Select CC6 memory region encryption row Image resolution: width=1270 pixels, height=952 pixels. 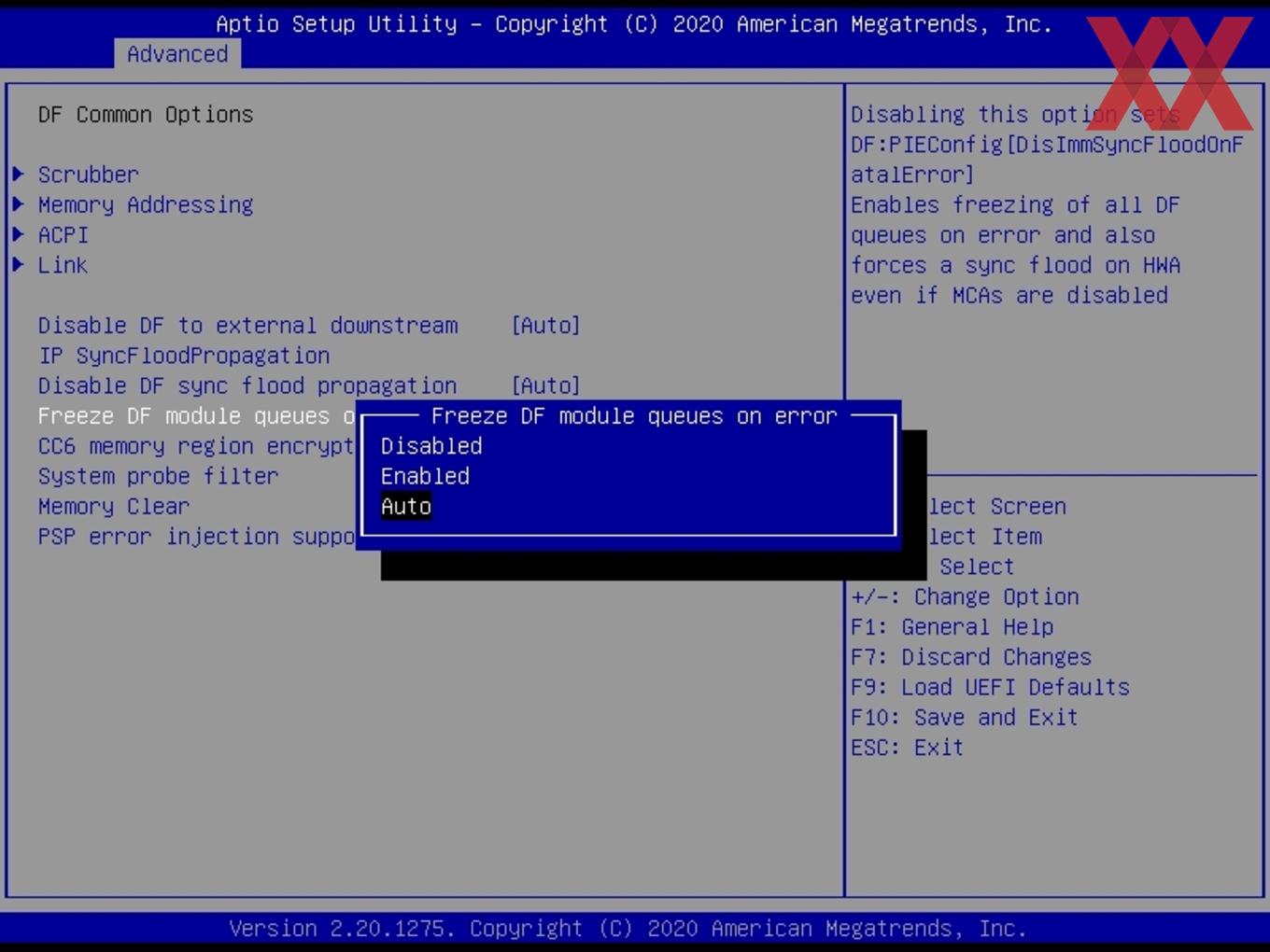tap(196, 446)
